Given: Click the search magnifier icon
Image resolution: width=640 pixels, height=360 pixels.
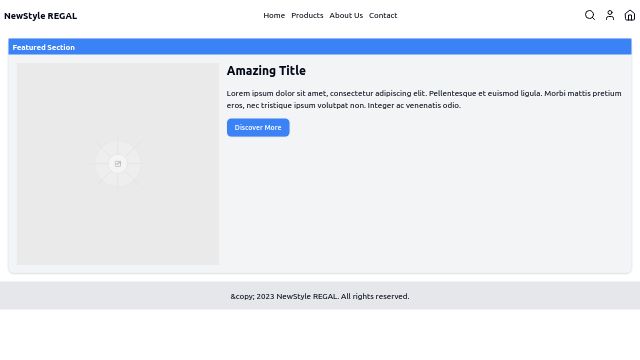Looking at the screenshot, I should [589, 16].
